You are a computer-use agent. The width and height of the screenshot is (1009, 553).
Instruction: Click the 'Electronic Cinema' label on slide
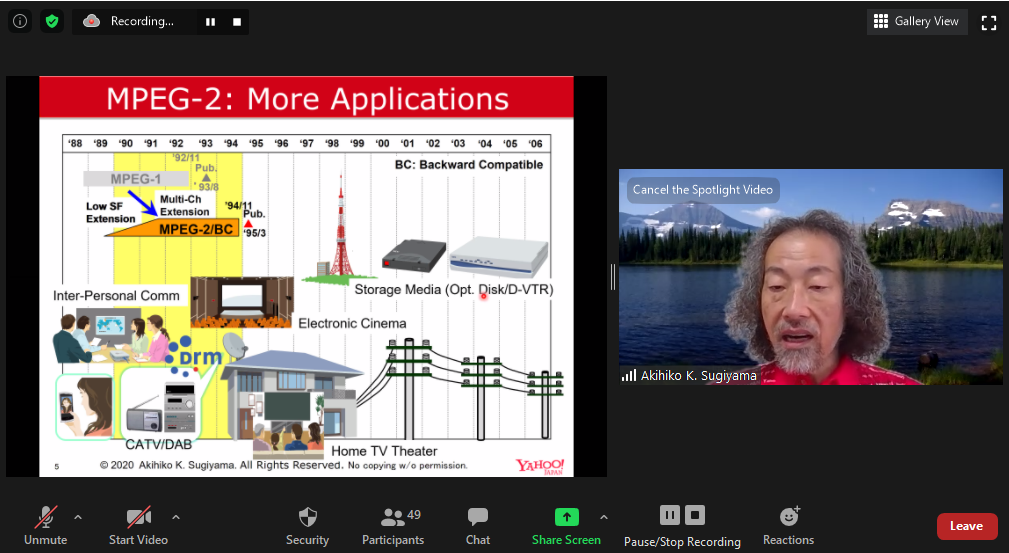pos(352,323)
